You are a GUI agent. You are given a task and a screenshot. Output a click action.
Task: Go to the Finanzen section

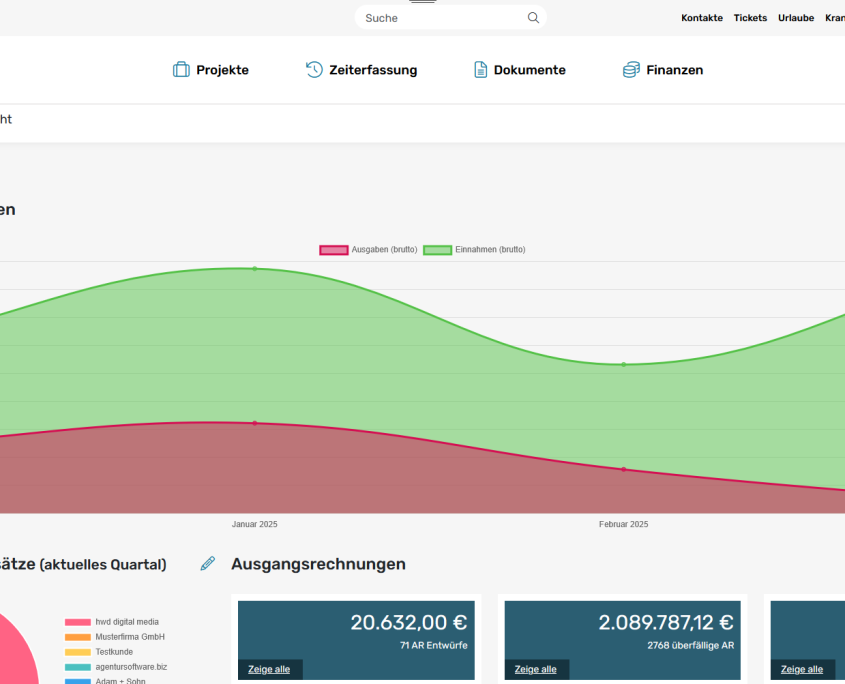tap(663, 70)
